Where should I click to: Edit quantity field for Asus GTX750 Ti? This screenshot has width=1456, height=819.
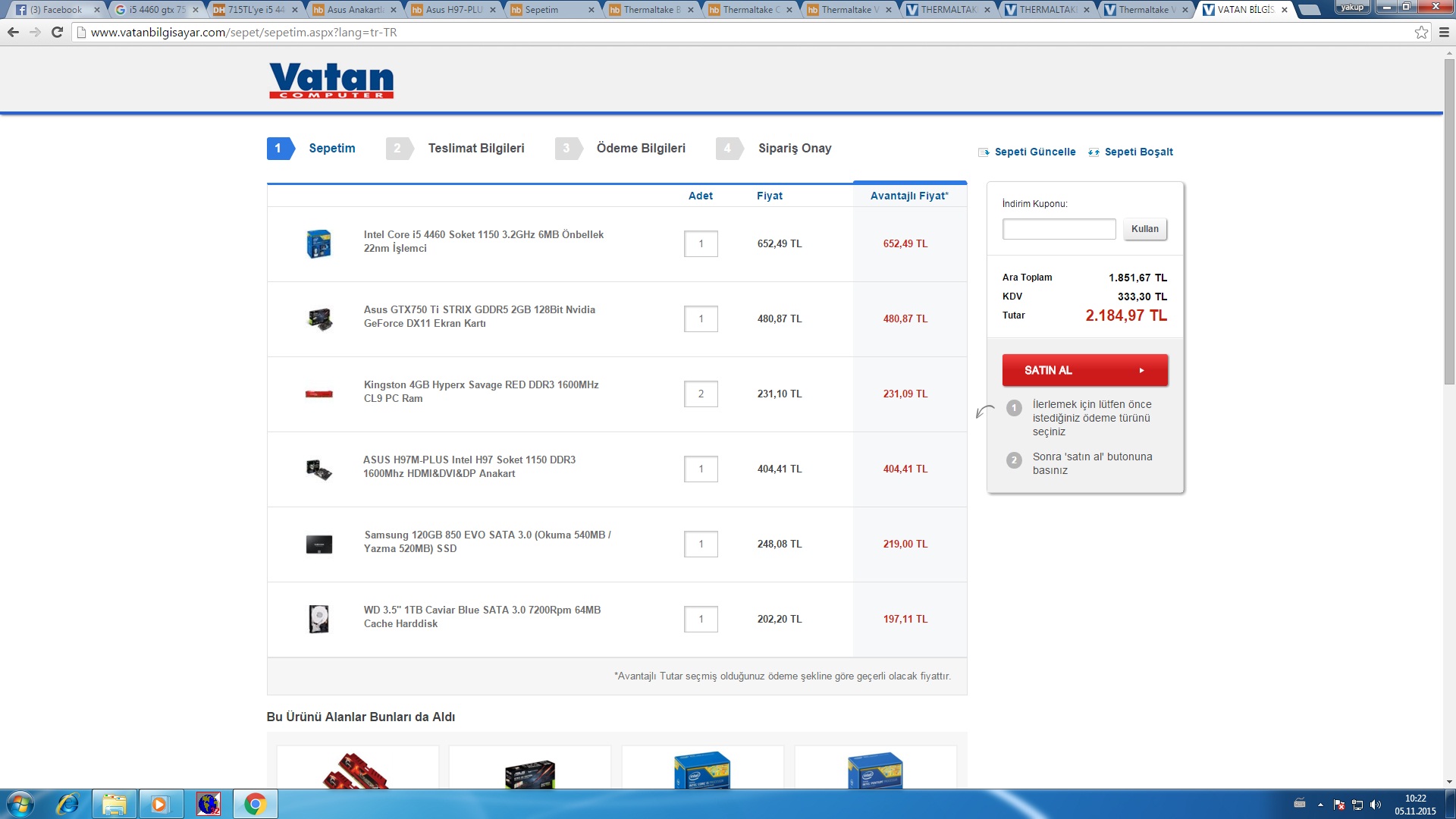point(701,318)
